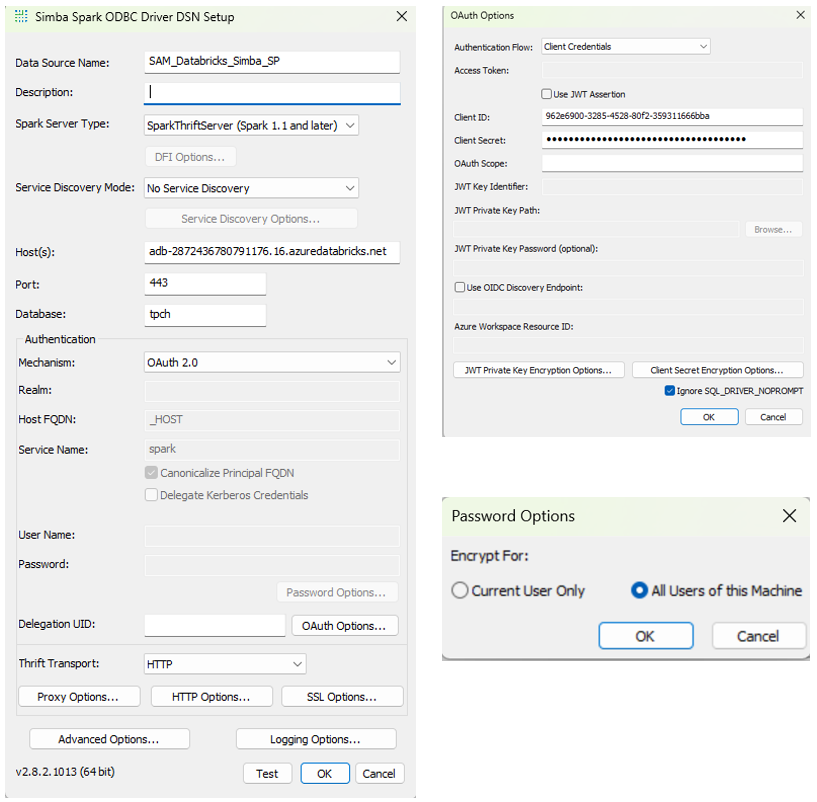
Task: Click the DFI Options button
Action: [x=190, y=157]
